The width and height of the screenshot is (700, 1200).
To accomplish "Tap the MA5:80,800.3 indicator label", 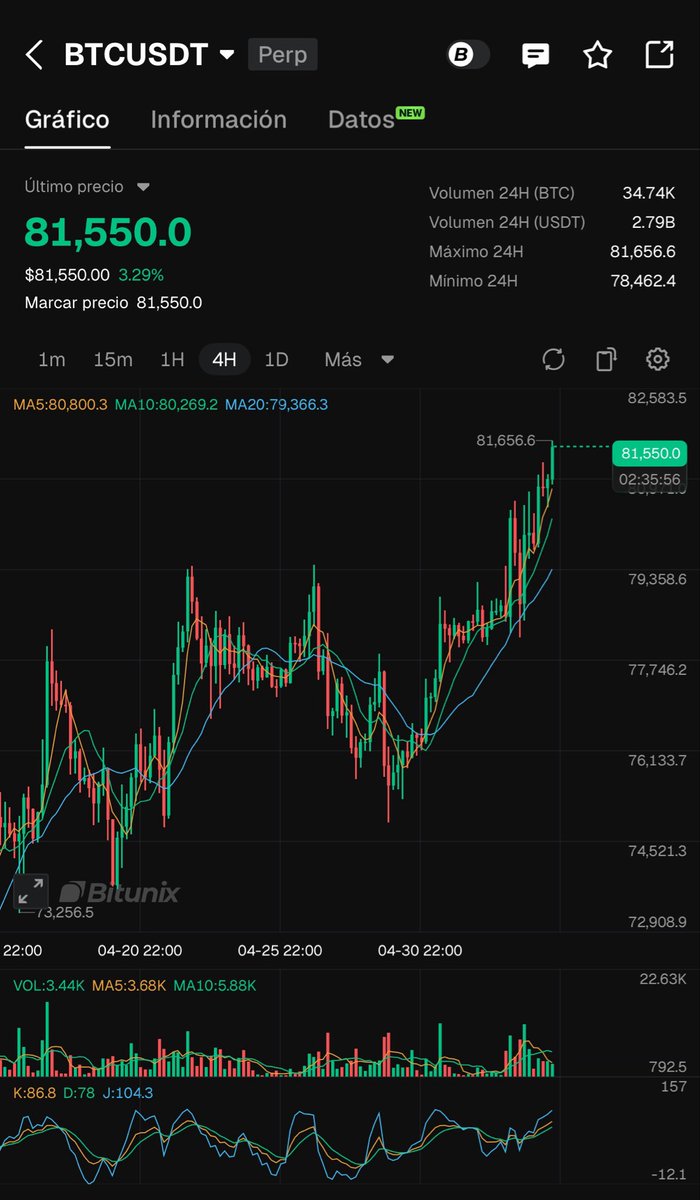I will tap(60, 405).
